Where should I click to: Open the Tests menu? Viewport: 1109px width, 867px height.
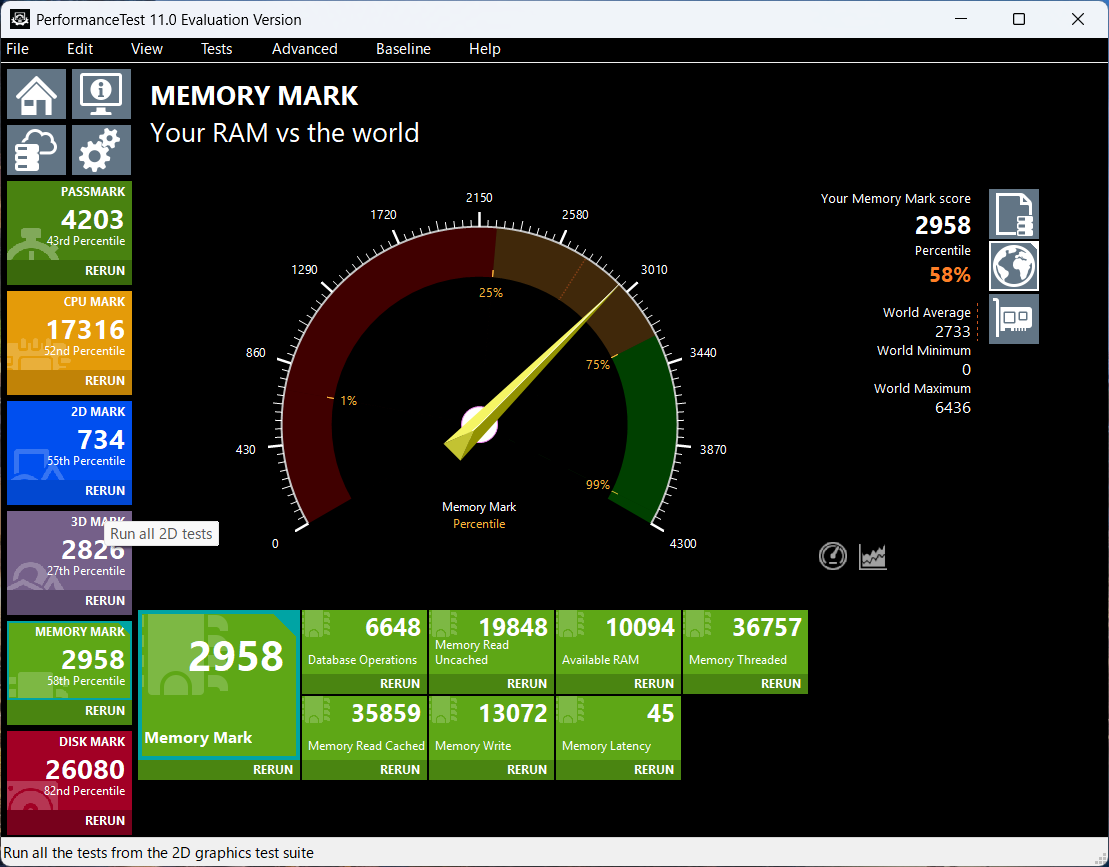tap(216, 49)
